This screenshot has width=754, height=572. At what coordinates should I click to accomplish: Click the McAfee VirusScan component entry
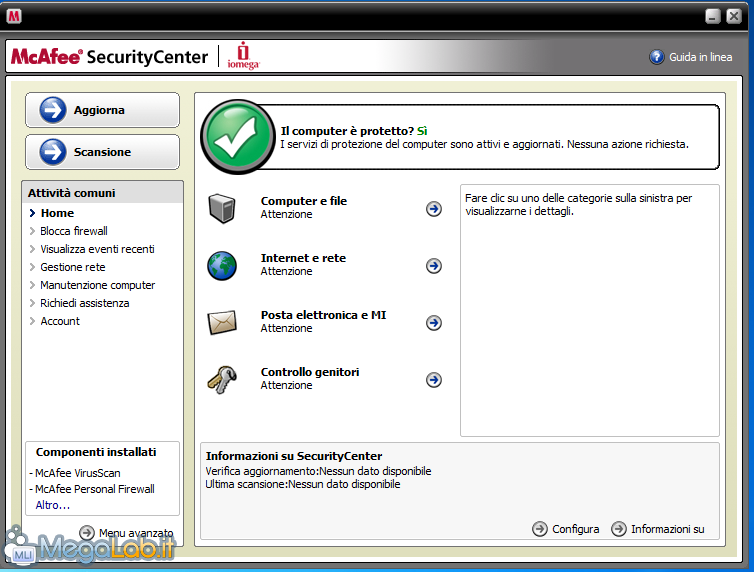tap(77, 473)
